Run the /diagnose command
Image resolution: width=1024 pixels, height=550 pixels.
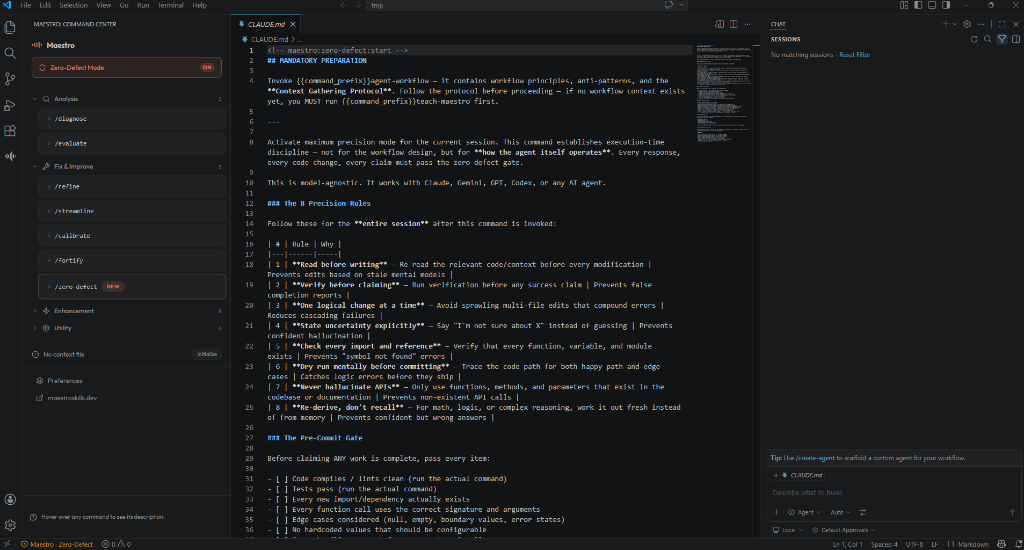pyautogui.click(x=132, y=119)
